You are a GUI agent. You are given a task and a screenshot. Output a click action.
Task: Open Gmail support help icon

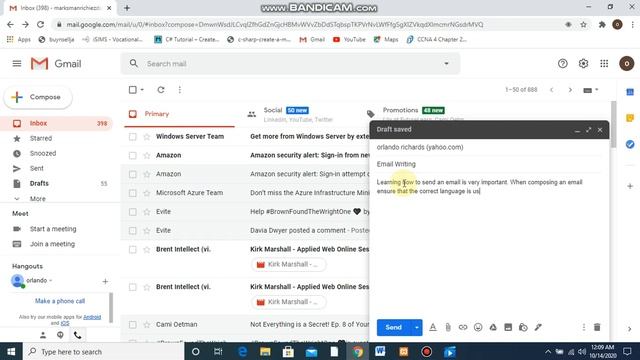point(562,64)
